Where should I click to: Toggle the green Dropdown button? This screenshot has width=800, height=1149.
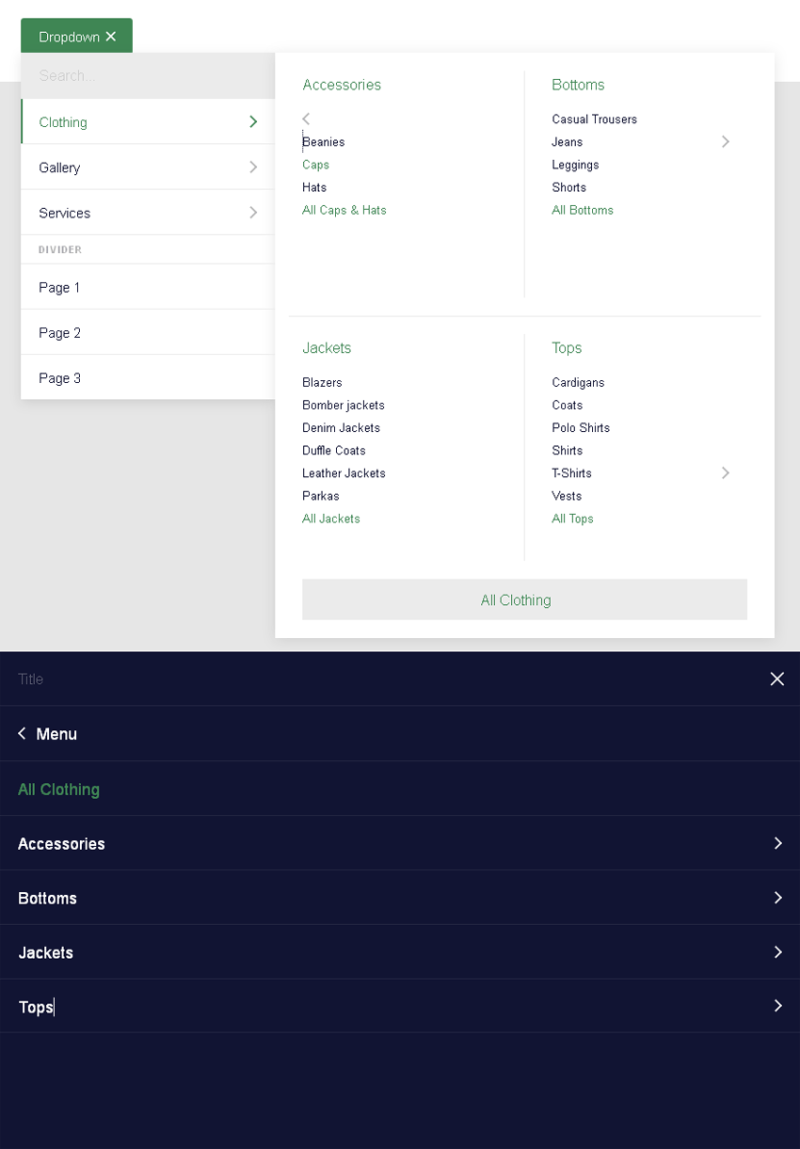click(x=76, y=37)
